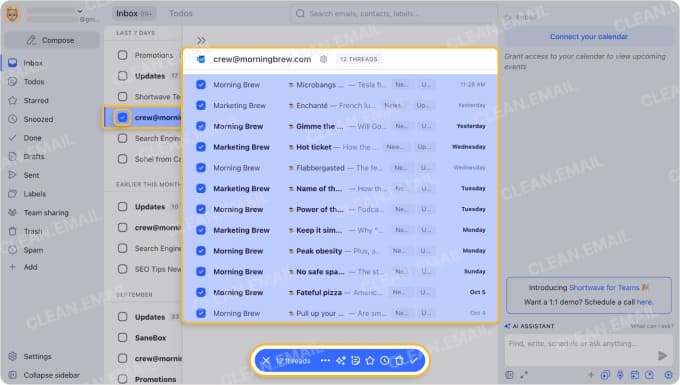Viewport: 680px width, 385px height.
Task: Open the Inbox folder in sidebar
Action: [33, 63]
